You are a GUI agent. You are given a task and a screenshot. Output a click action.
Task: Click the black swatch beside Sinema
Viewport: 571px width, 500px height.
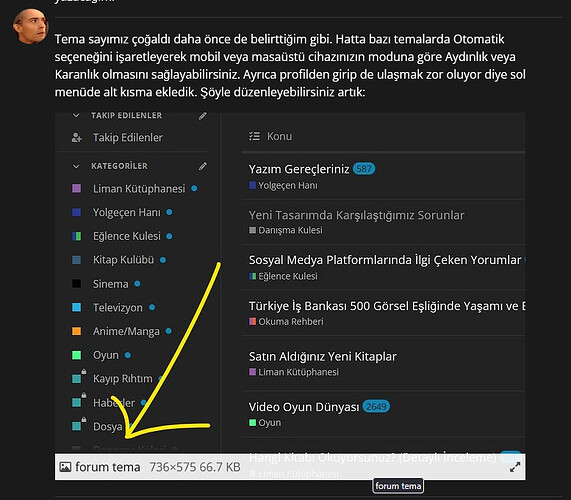pos(76,284)
